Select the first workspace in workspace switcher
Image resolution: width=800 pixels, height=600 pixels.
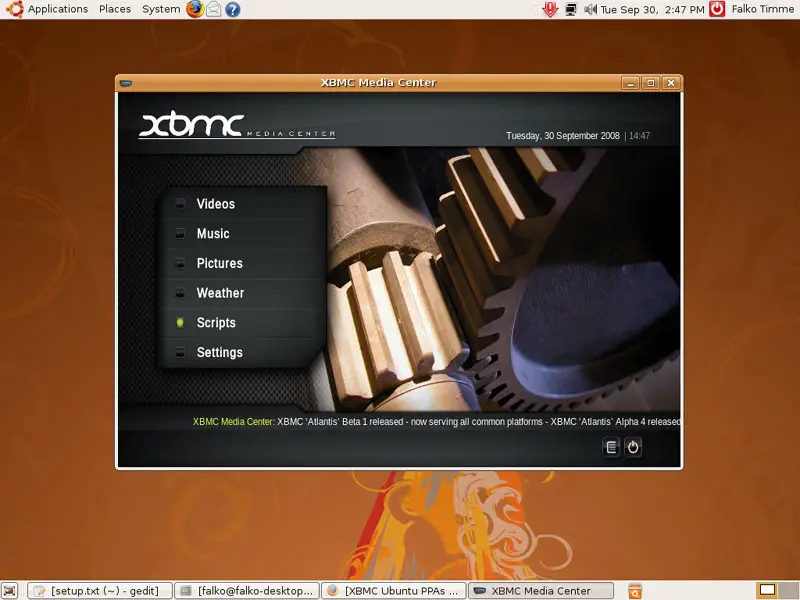(767, 591)
